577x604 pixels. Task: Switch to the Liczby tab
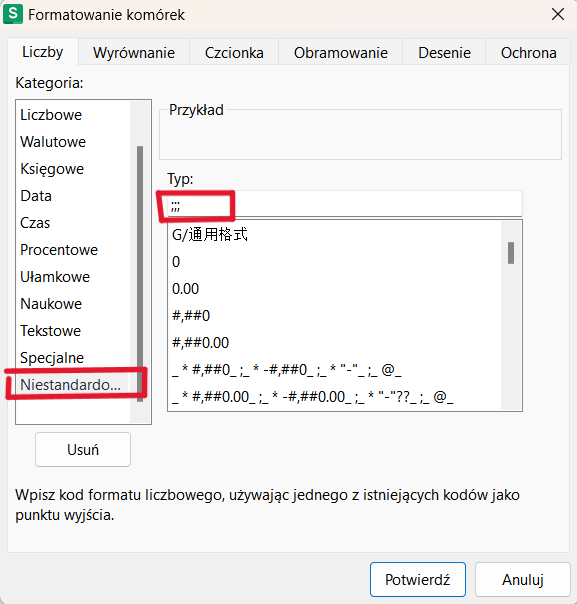(43, 52)
